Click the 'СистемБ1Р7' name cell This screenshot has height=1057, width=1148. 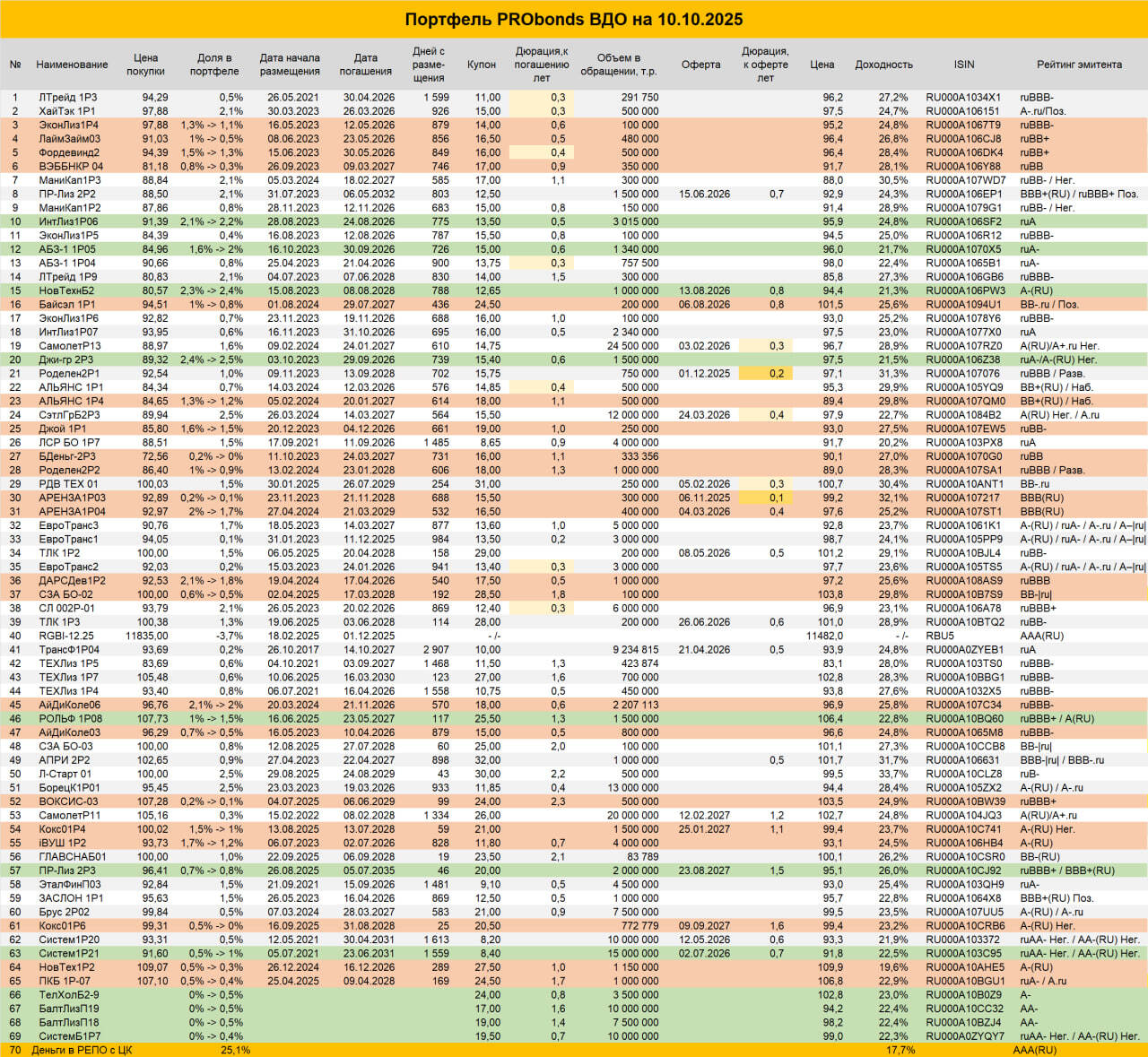[70, 1036]
